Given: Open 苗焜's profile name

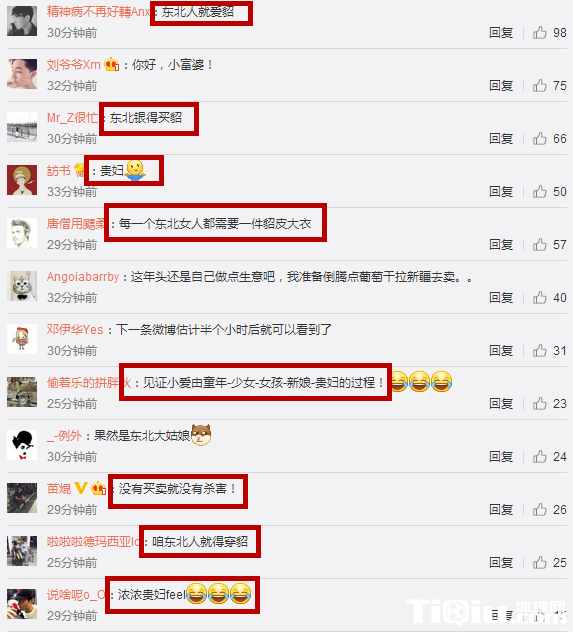Looking at the screenshot, I should (59, 489).
